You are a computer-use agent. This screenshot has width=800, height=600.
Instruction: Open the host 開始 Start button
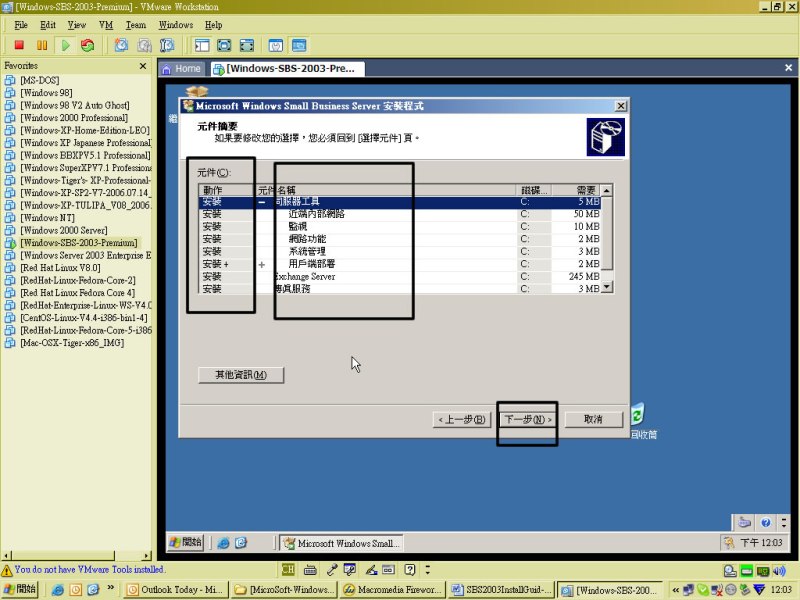coord(19,589)
